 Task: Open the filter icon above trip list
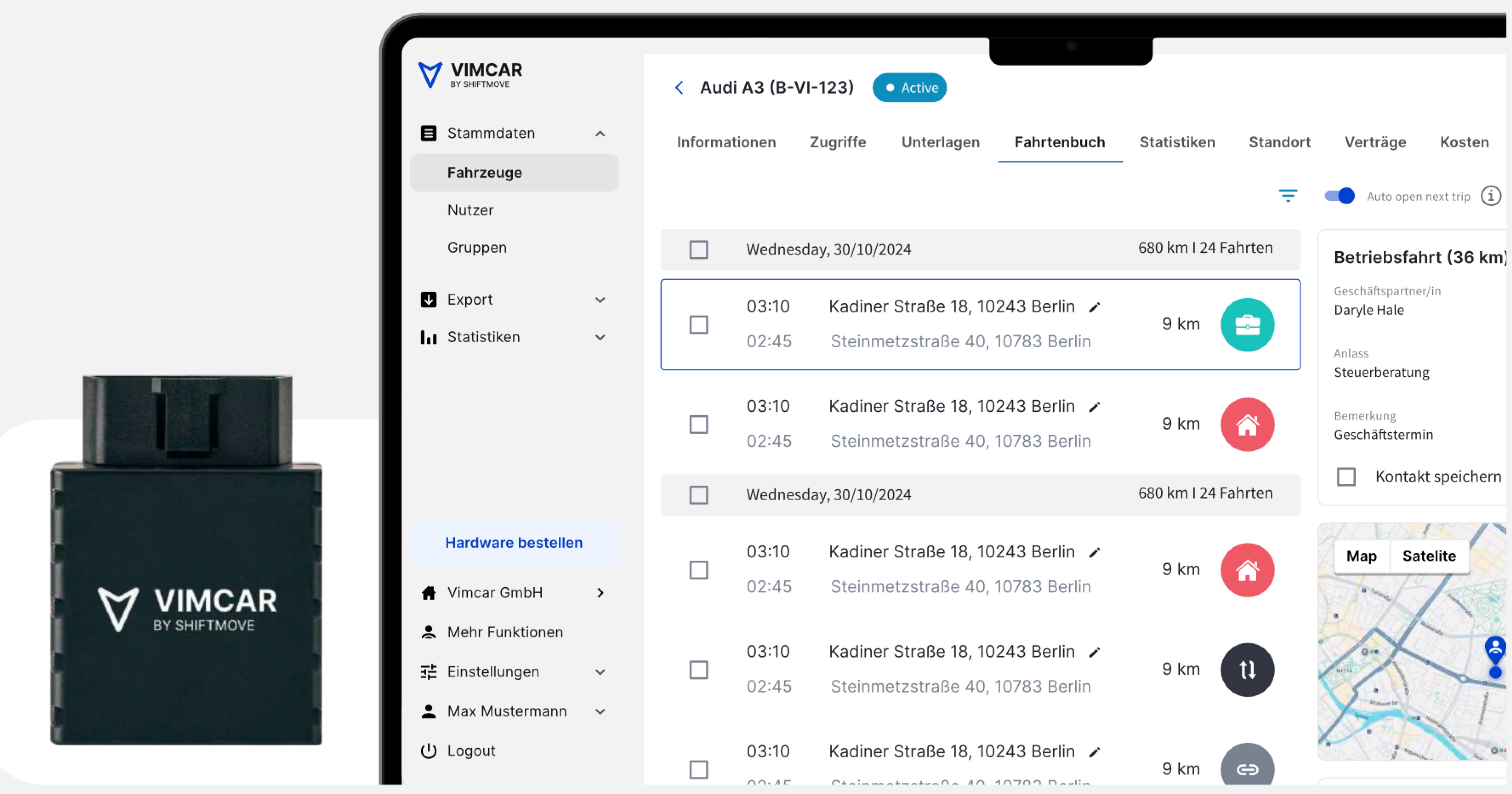1288,196
